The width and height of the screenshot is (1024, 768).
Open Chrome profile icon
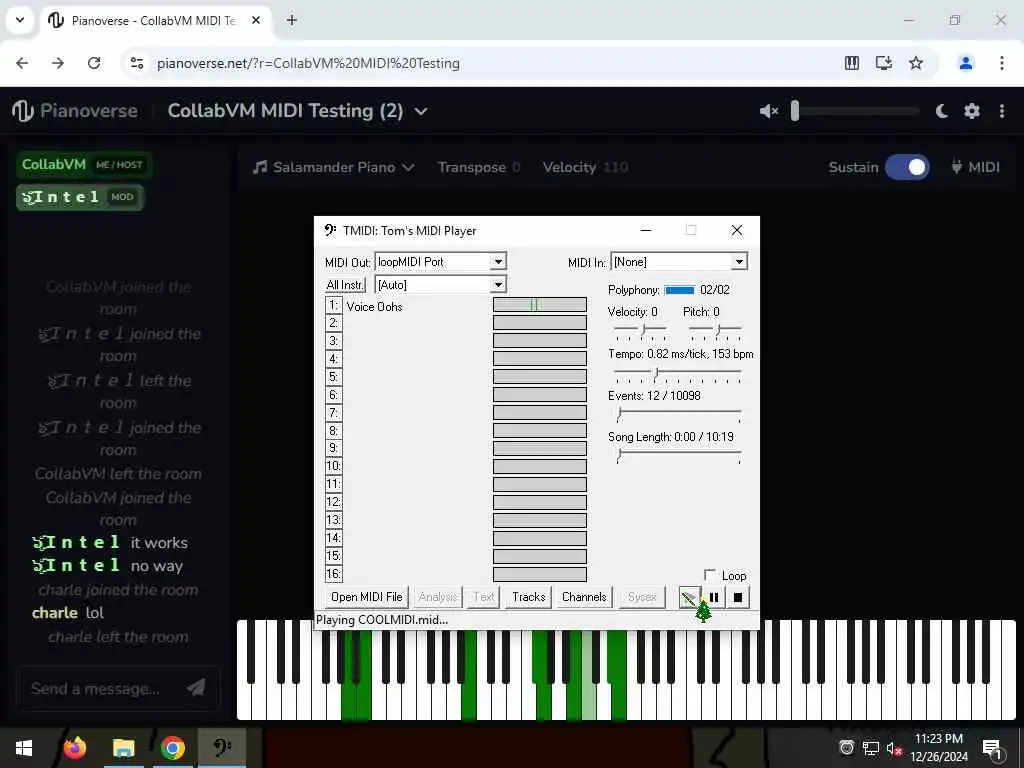click(x=966, y=63)
